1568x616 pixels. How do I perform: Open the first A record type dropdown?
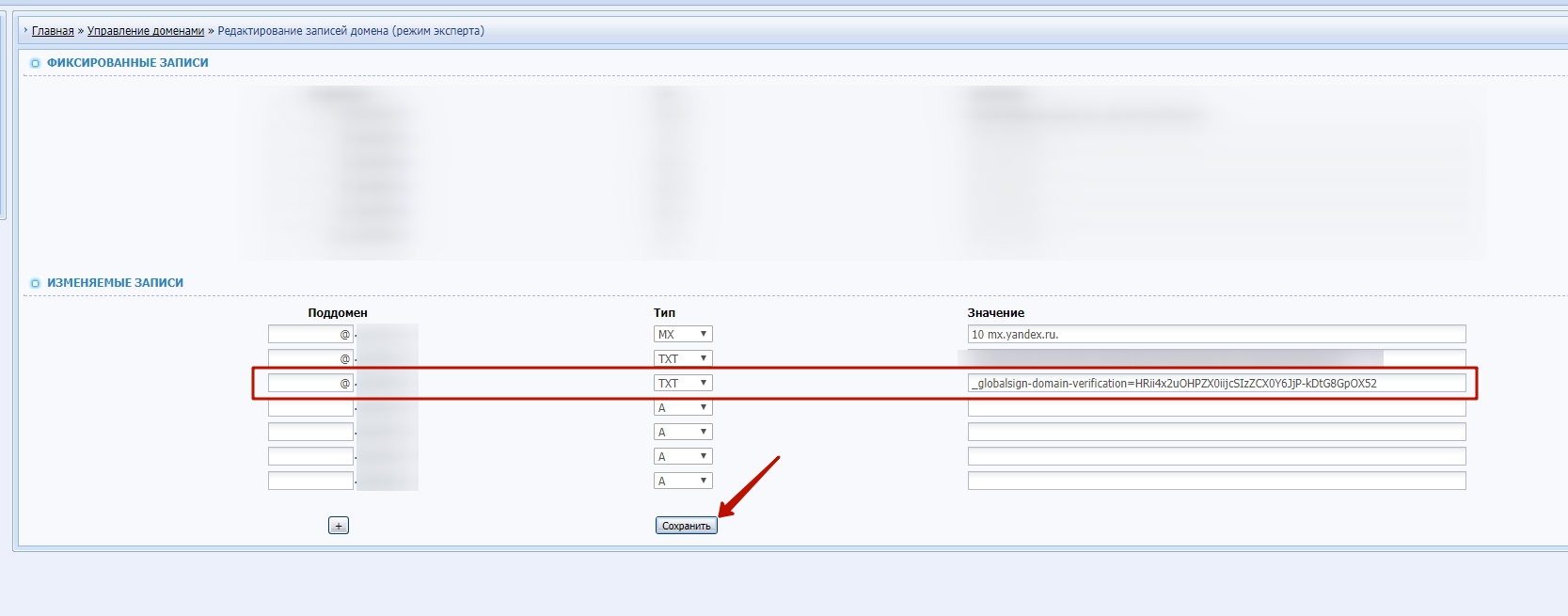[x=683, y=407]
